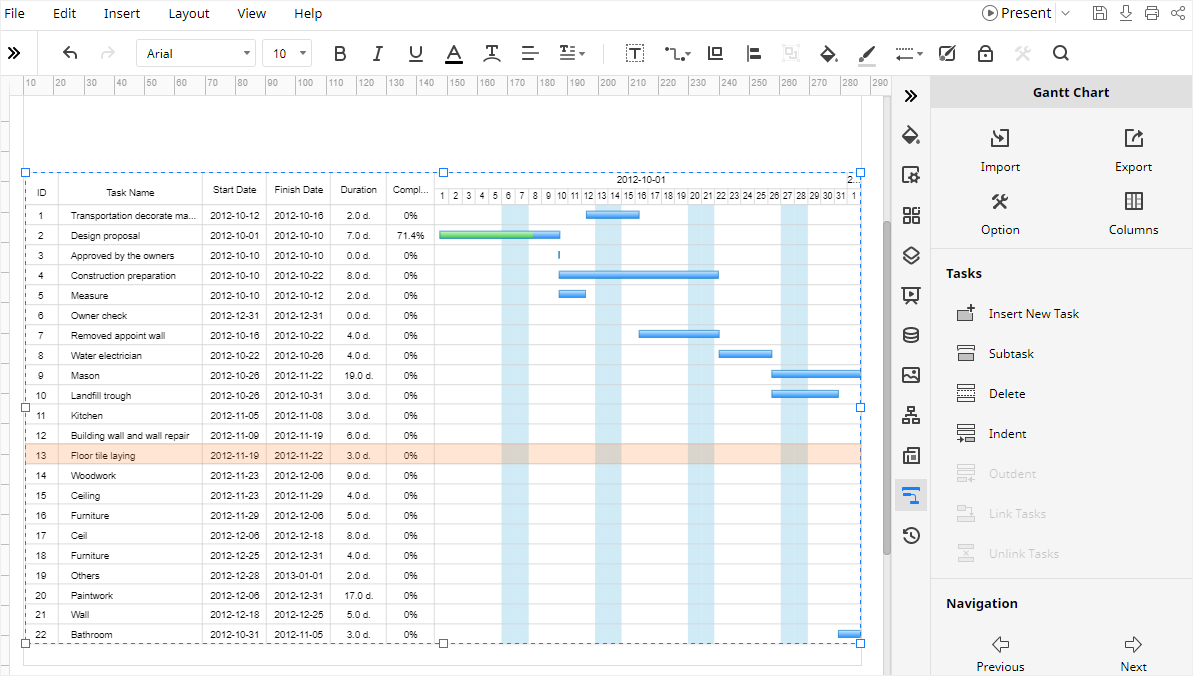Click the Print icon near Present
1193x676 pixels.
[1150, 13]
